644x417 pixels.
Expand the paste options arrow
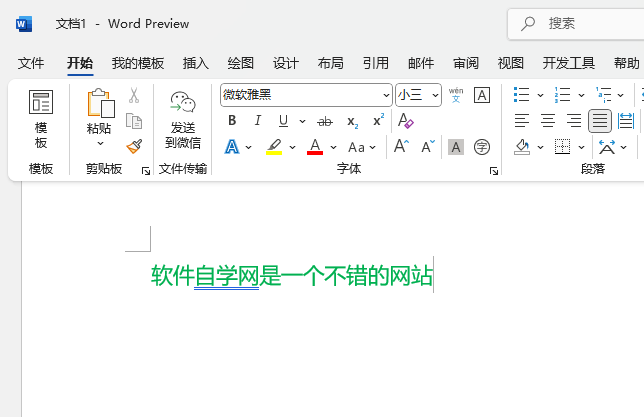tap(100, 143)
